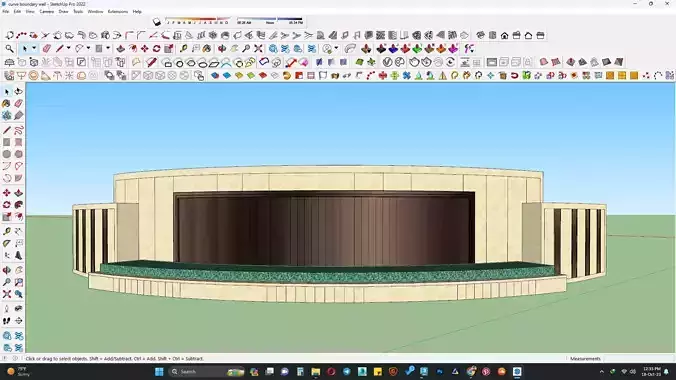Select the Polygon tool
676x380 pixels.
19,154
